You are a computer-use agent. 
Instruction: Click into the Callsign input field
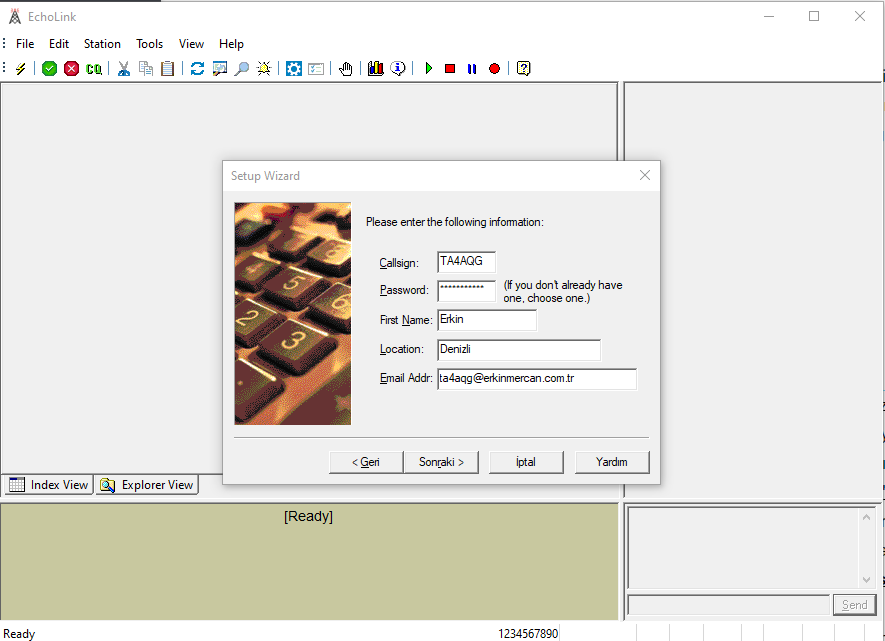(466, 262)
